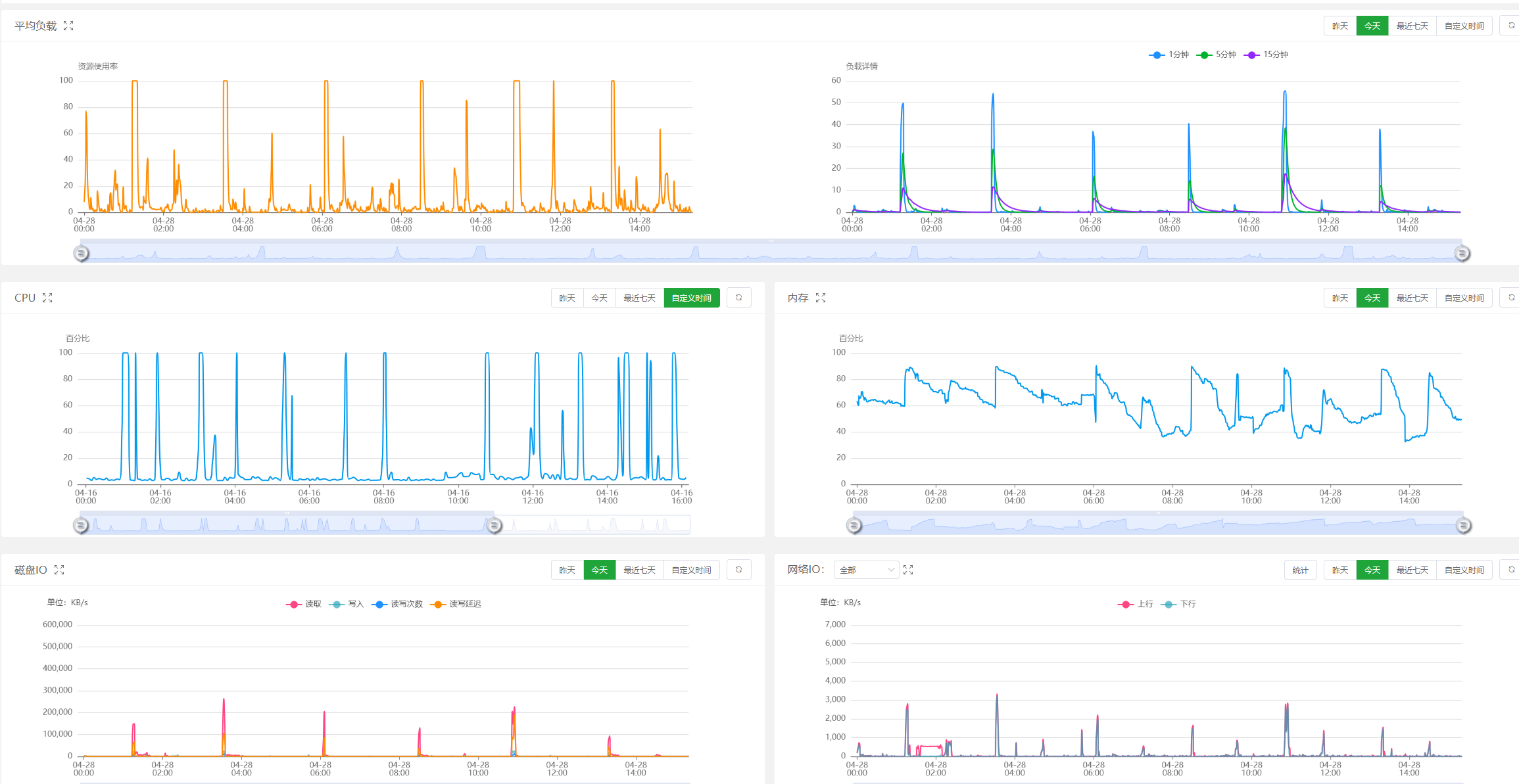1519x784 pixels.
Task: Expand the 磁盘IO chart to fullscreen
Action: [59, 570]
